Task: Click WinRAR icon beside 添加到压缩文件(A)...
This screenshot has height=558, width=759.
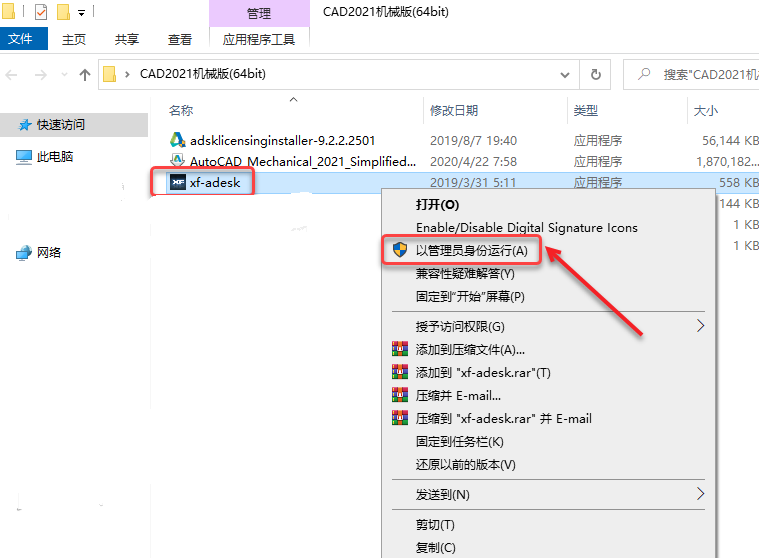Action: coord(400,349)
